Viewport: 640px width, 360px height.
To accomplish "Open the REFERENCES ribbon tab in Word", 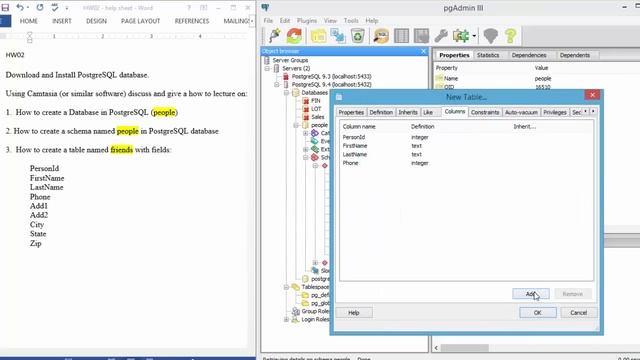I will [x=192, y=21].
